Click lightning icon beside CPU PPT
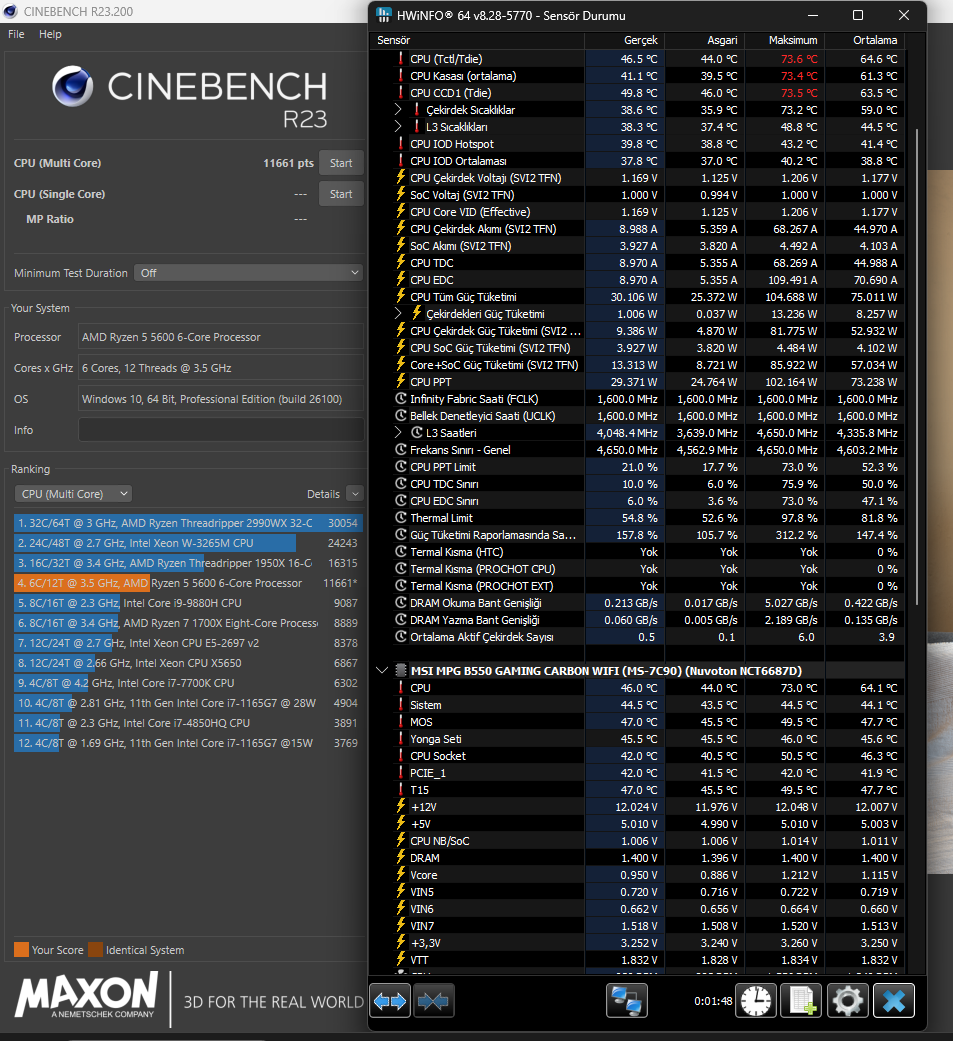Image resolution: width=953 pixels, height=1041 pixels. tap(400, 382)
